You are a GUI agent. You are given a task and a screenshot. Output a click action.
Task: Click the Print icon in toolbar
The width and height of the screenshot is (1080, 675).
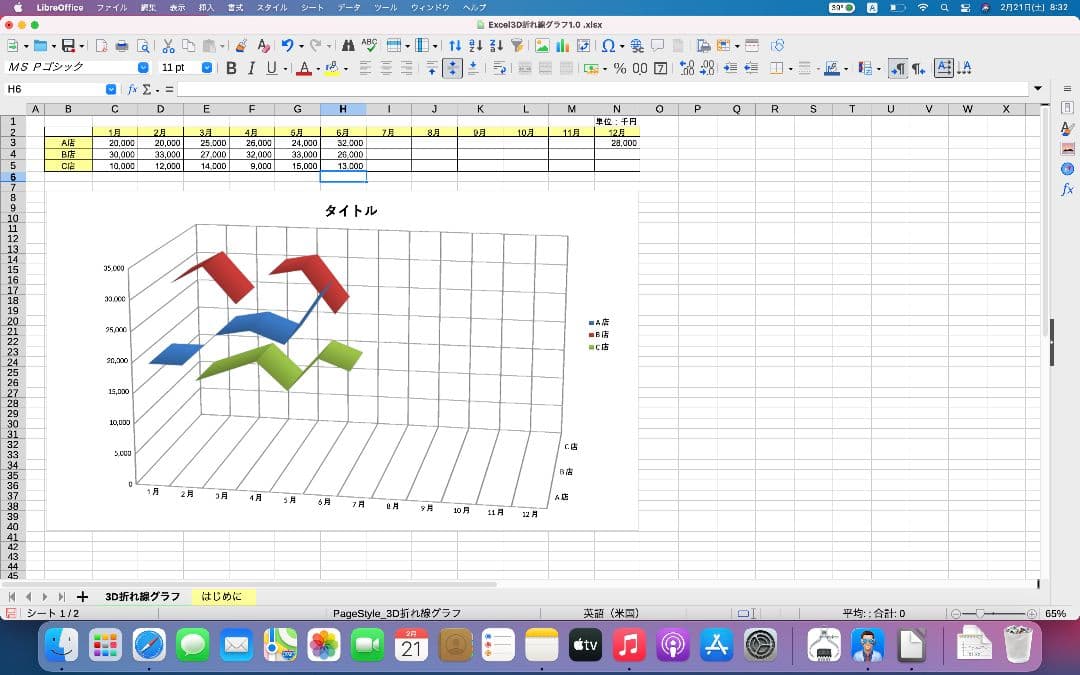(121, 45)
